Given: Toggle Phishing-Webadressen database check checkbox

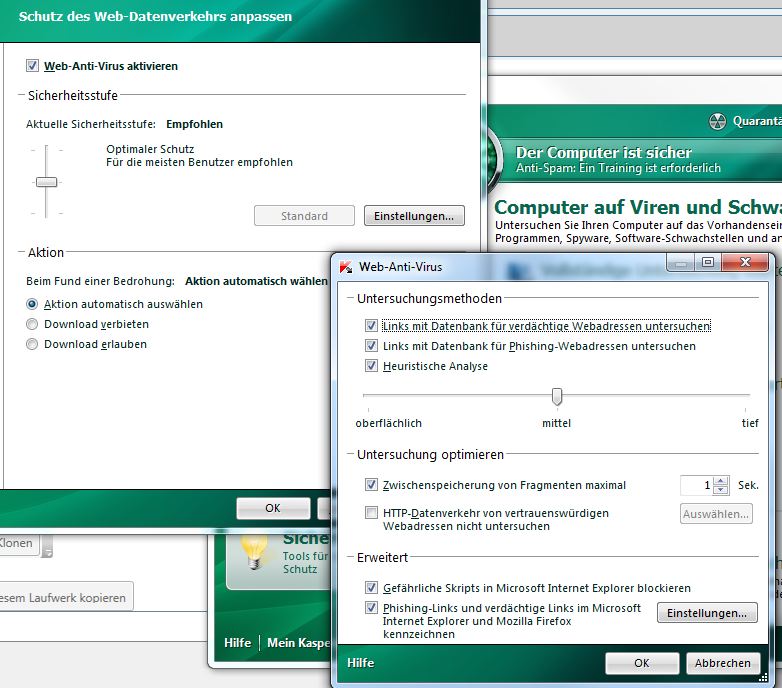Looking at the screenshot, I should [x=371, y=345].
